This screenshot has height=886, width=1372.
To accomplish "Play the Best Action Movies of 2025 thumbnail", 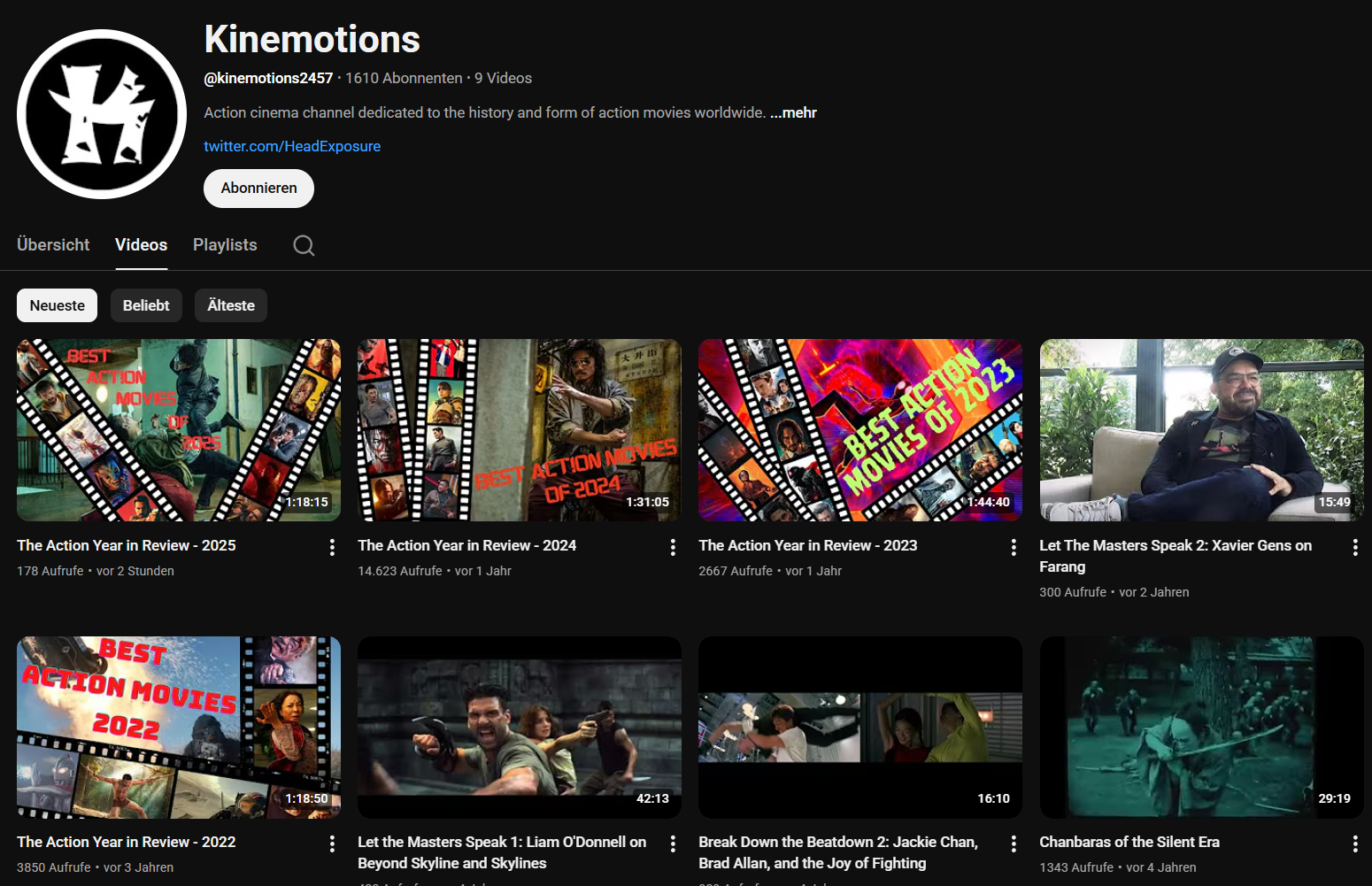I will (179, 430).
